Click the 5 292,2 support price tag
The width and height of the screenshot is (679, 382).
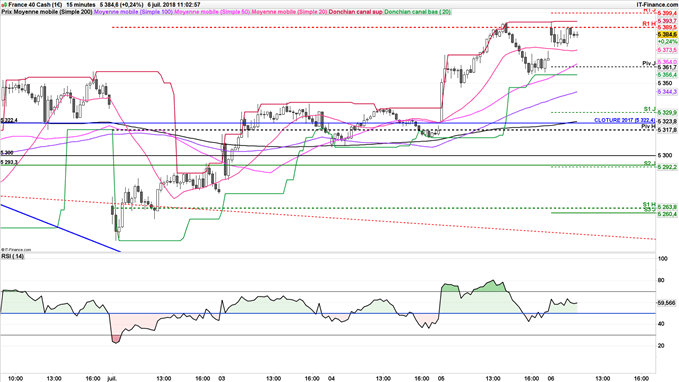tap(667, 166)
